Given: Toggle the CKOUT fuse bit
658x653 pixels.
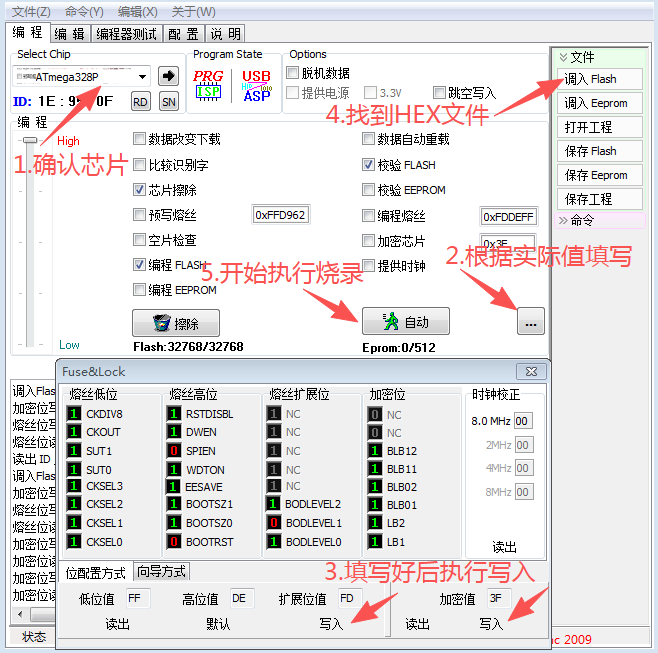Looking at the screenshot, I should [x=74, y=432].
